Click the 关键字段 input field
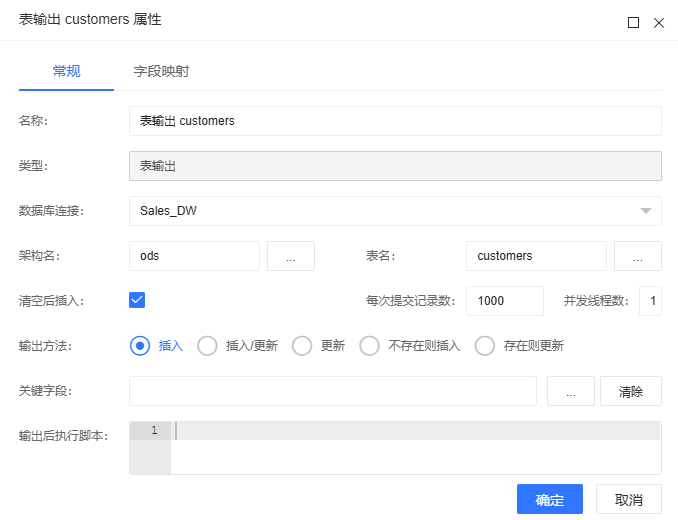678x520 pixels. pos(333,391)
